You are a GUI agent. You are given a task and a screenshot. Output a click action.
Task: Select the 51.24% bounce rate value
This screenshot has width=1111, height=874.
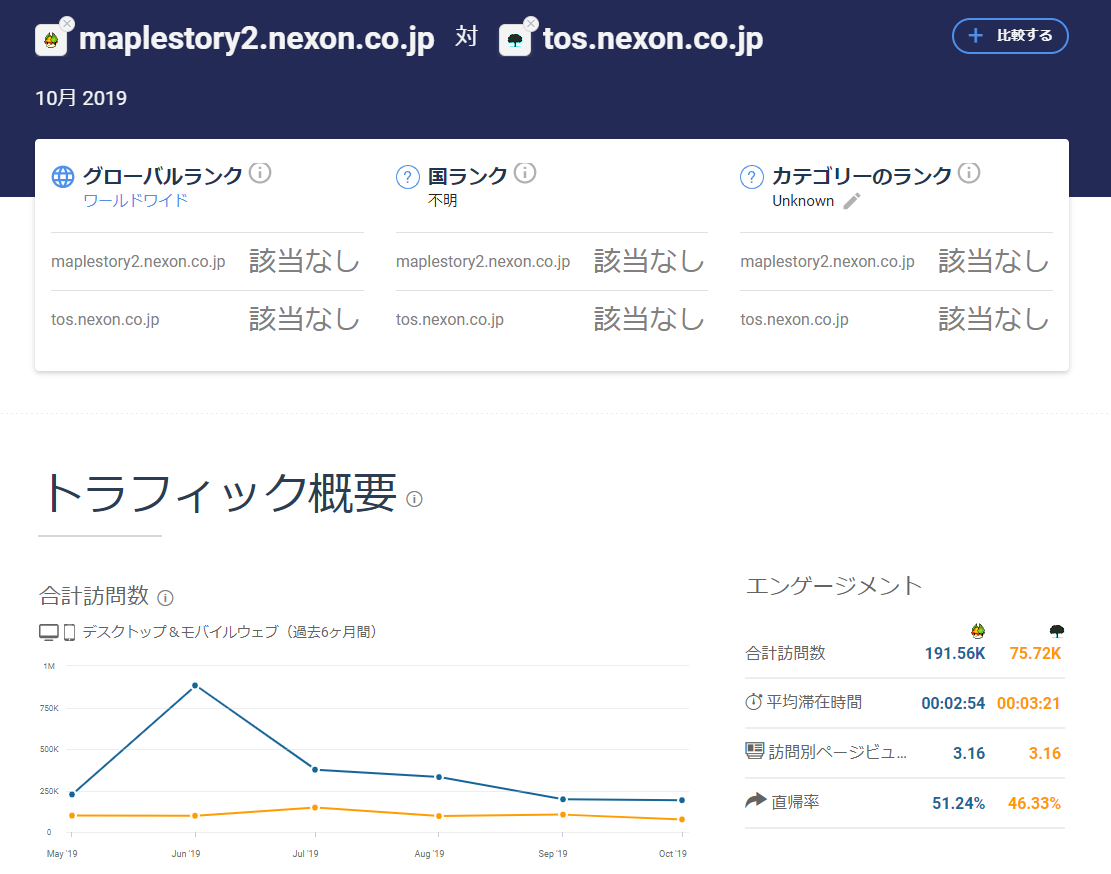(x=958, y=803)
